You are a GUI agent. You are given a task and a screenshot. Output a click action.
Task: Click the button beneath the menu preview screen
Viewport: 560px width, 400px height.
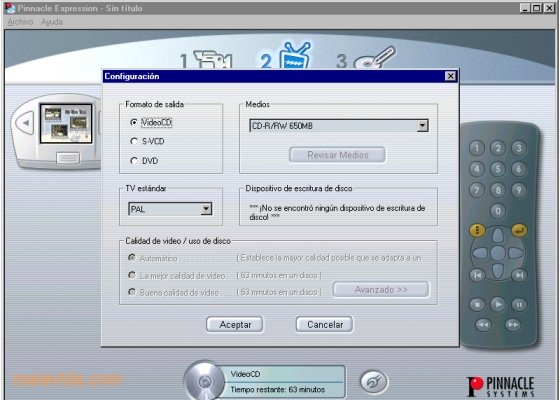tap(68, 158)
